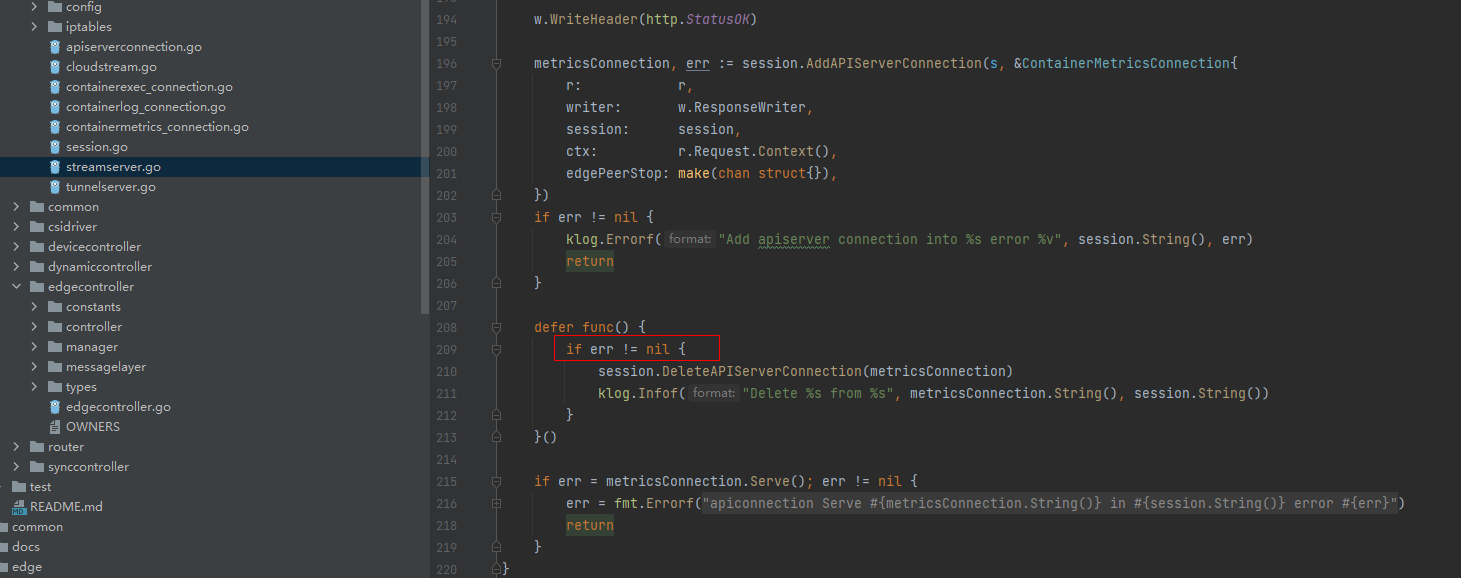Select containerlog_connection.go in the project tree
1461x578 pixels.
coord(146,106)
